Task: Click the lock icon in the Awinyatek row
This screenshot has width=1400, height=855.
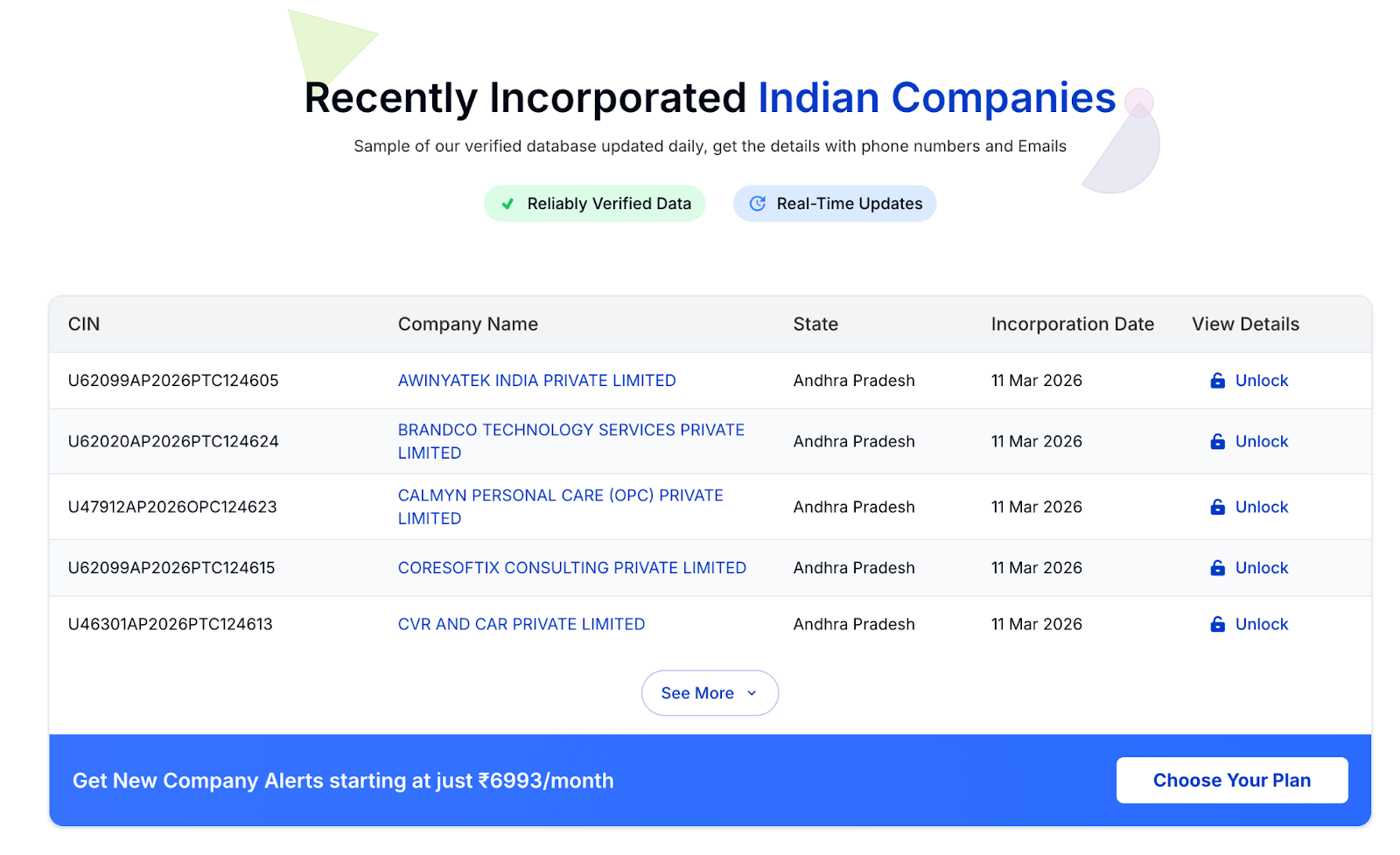Action: tap(1217, 381)
